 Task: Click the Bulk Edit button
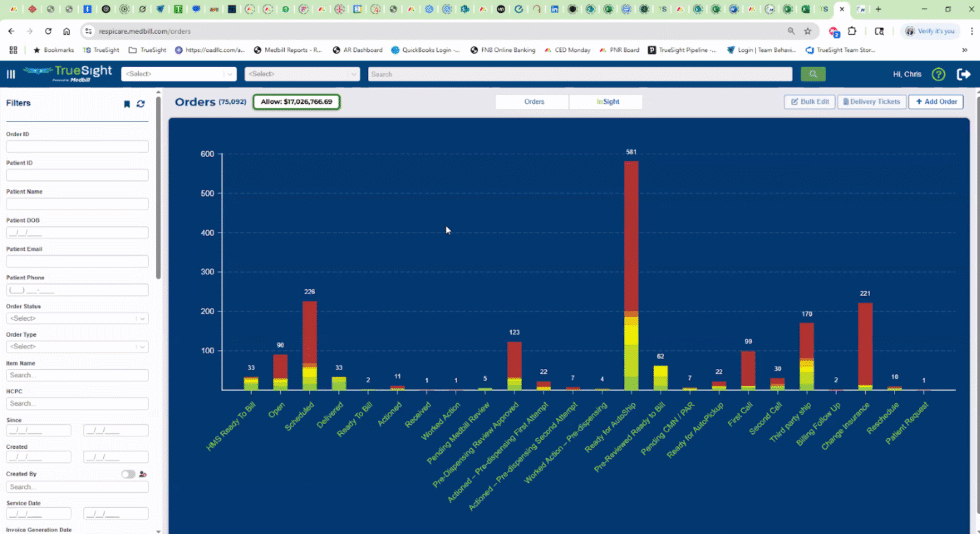[809, 102]
